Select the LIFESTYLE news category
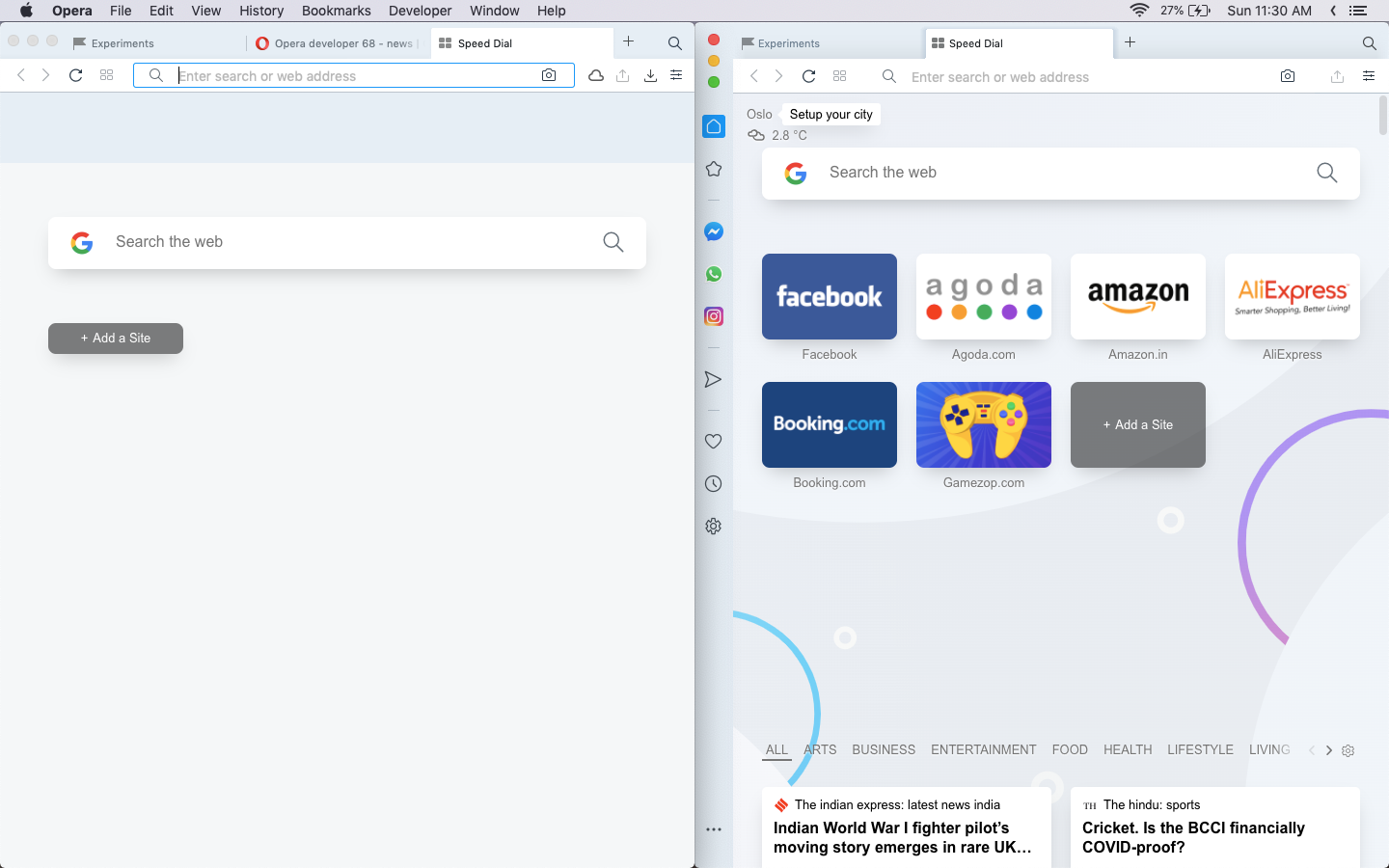Image resolution: width=1389 pixels, height=868 pixels. click(x=1200, y=749)
